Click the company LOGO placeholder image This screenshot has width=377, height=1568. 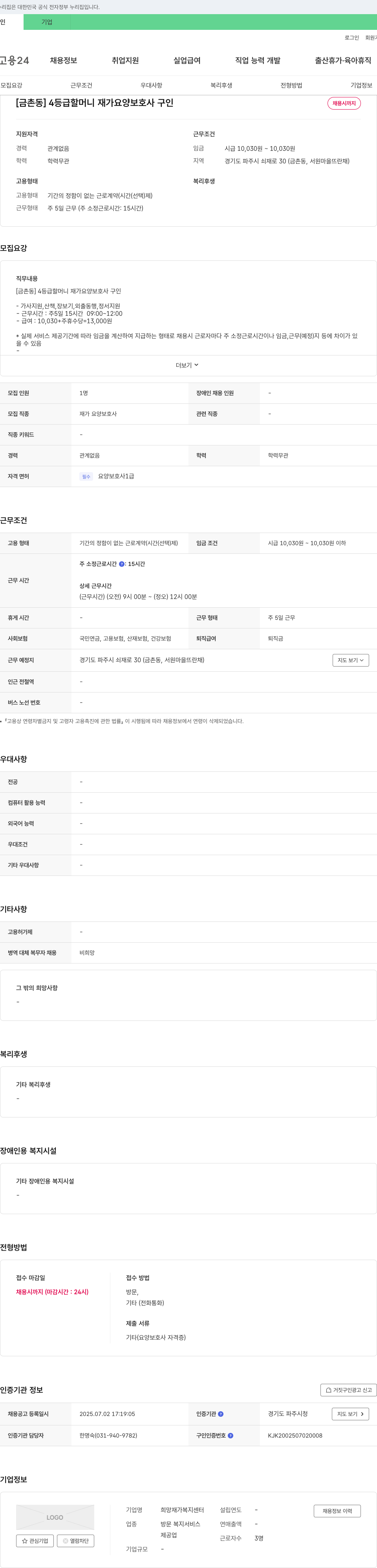pos(55,1517)
